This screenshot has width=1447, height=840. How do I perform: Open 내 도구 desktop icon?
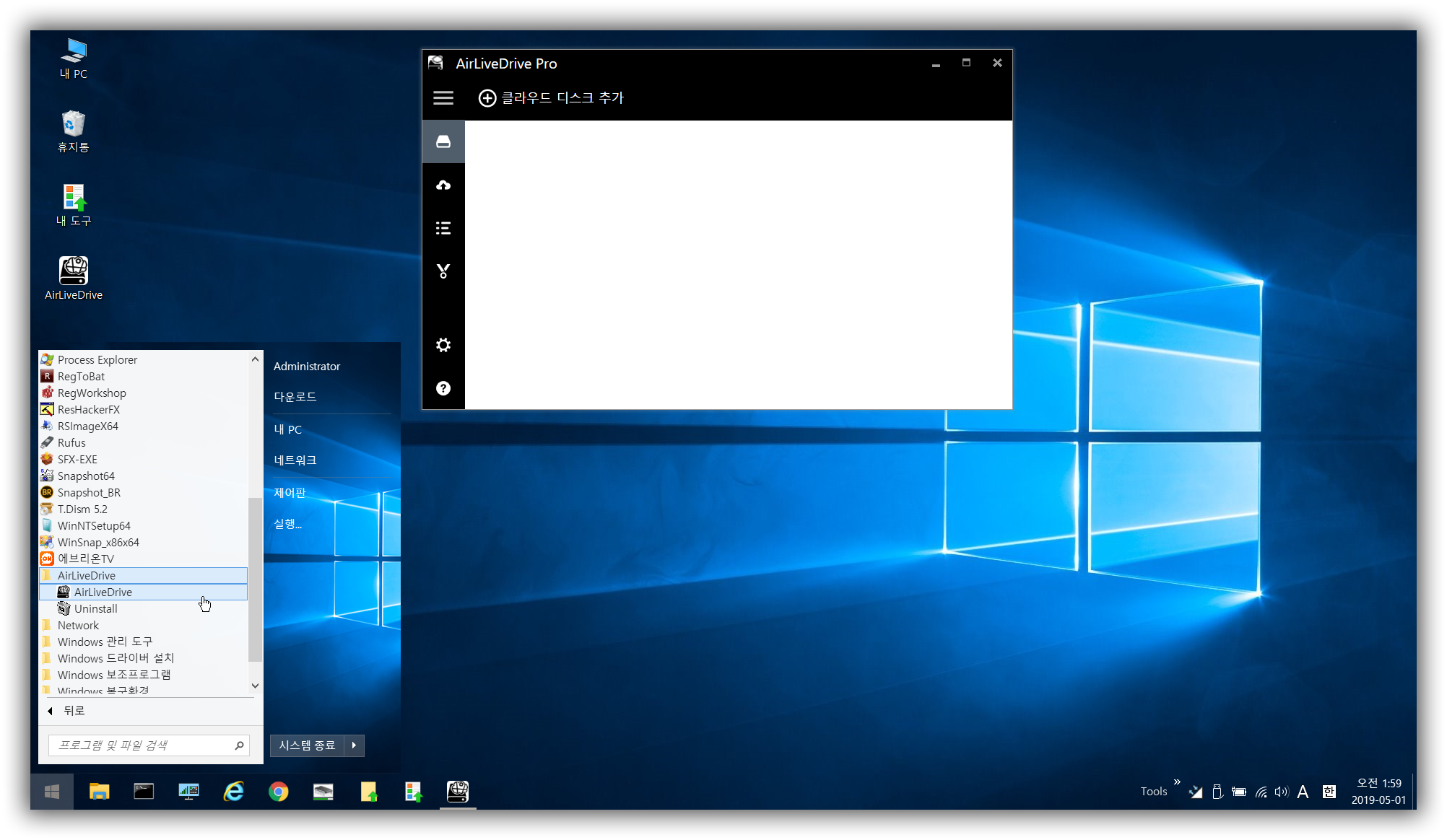[74, 206]
